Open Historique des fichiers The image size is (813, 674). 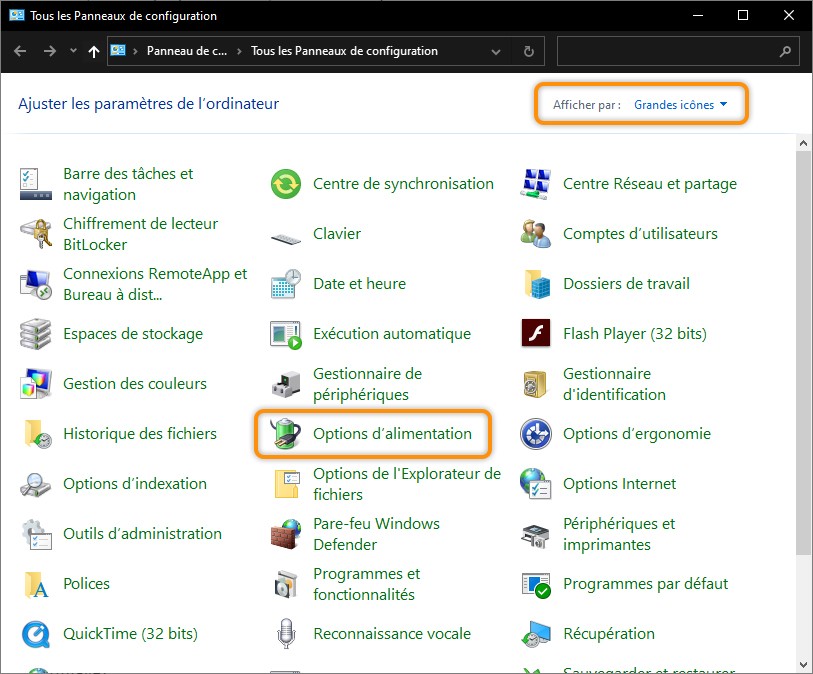tap(140, 433)
